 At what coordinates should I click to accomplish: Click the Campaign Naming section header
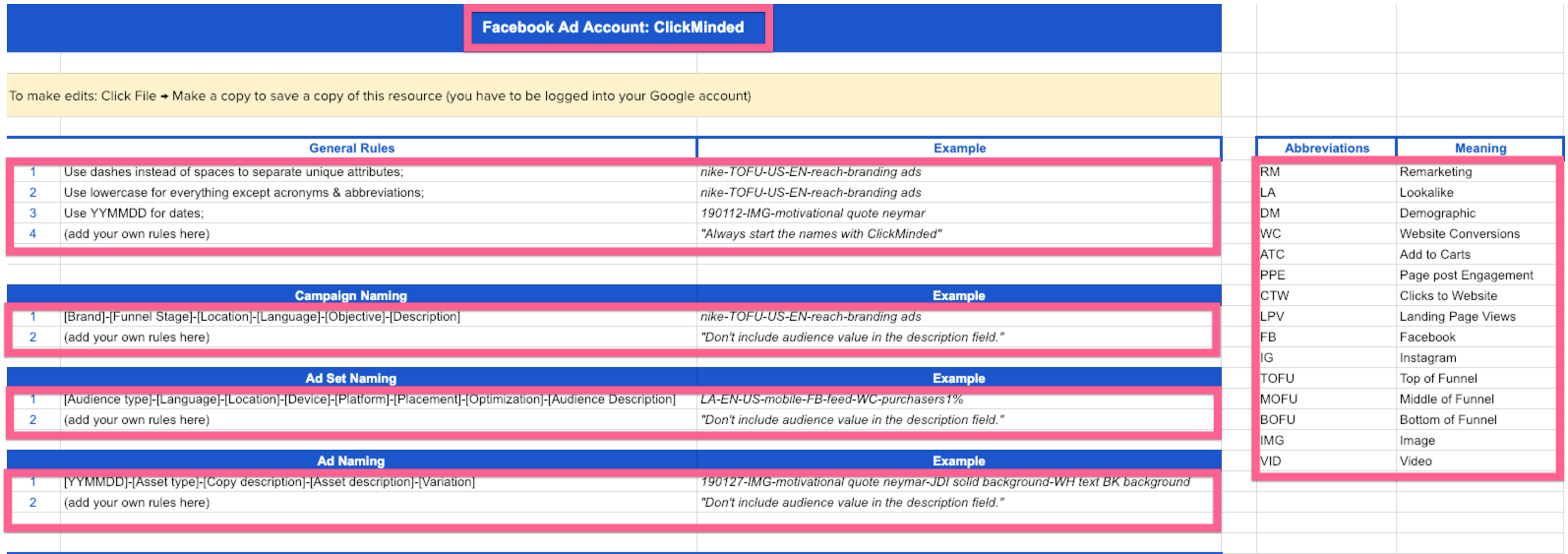pyautogui.click(x=351, y=295)
